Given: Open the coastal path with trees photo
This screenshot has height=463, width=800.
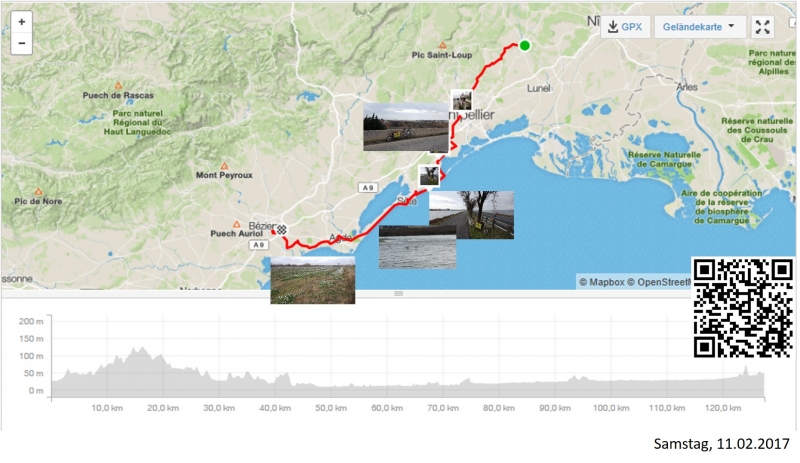Looking at the screenshot, I should [x=471, y=215].
